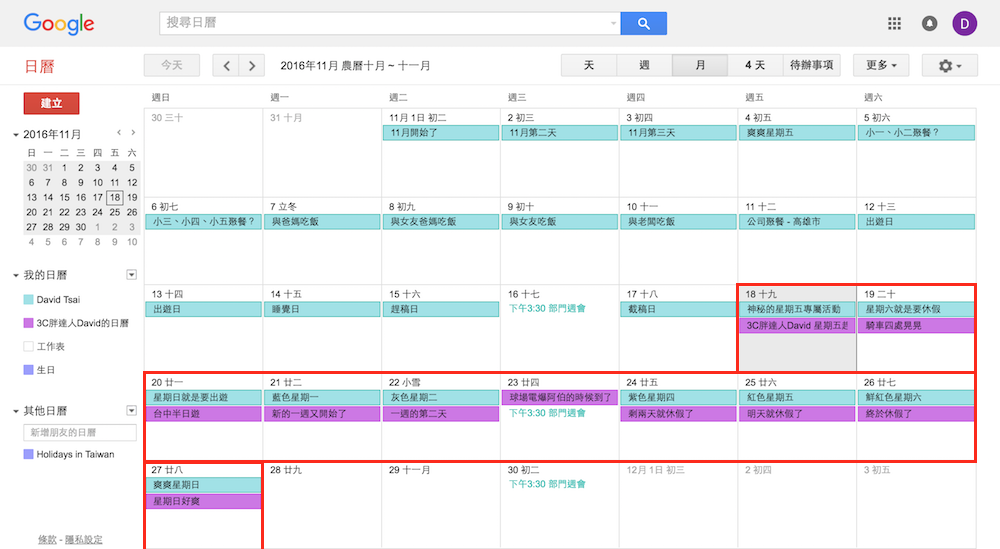This screenshot has height=549, width=1000.
Task: Click the blue search magnifier button
Action: [643, 23]
